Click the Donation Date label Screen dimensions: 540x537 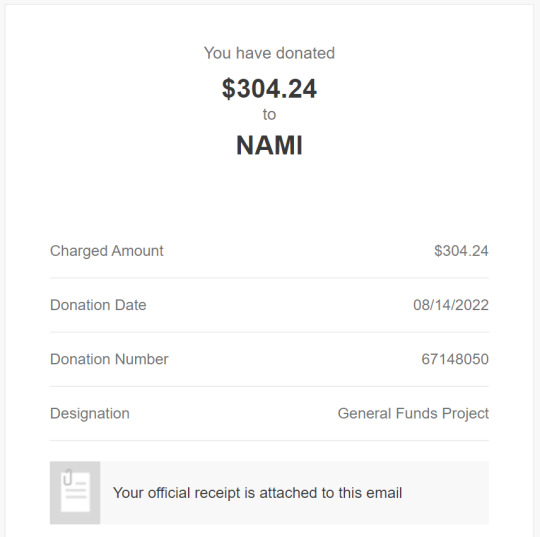98,305
